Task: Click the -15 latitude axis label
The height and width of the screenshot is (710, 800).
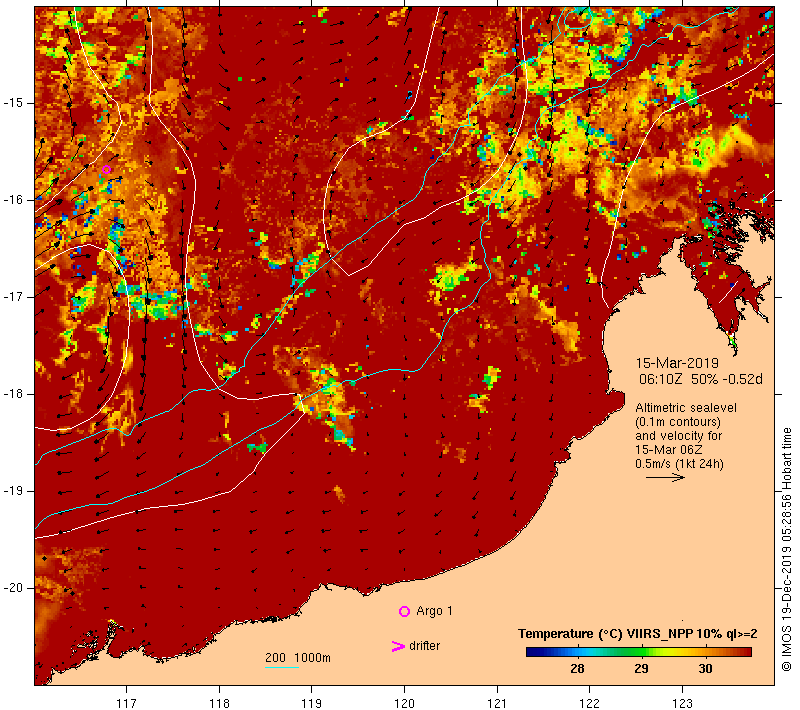Action: (x=12, y=103)
